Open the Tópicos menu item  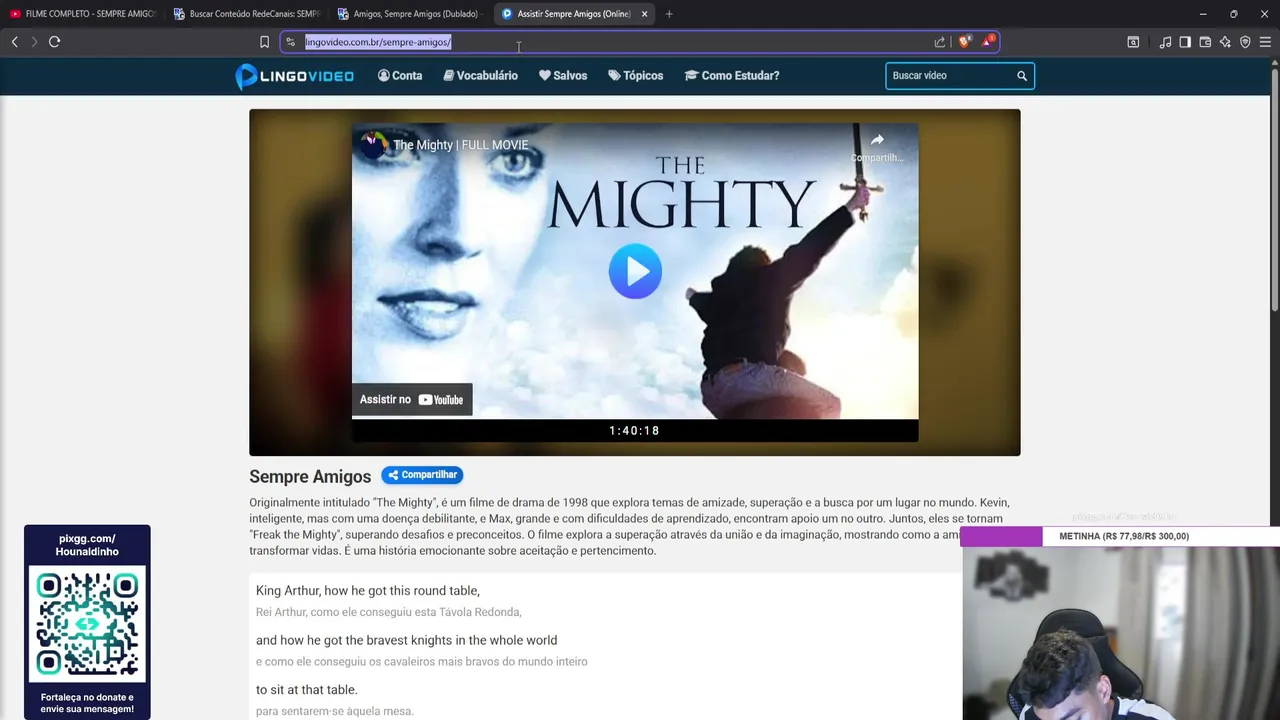636,76
